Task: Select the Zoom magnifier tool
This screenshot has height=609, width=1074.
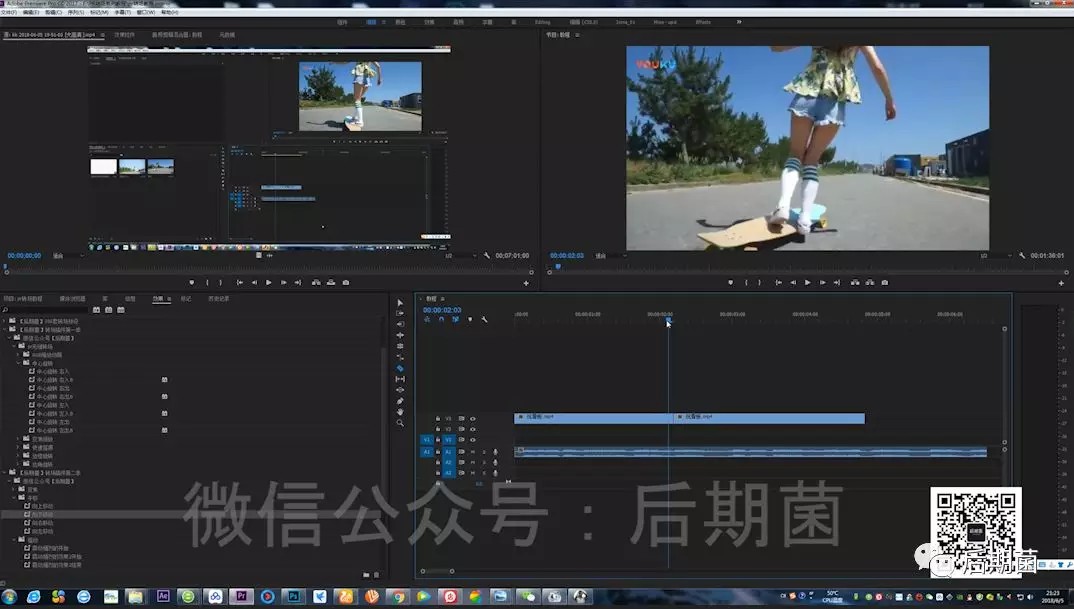Action: point(400,423)
